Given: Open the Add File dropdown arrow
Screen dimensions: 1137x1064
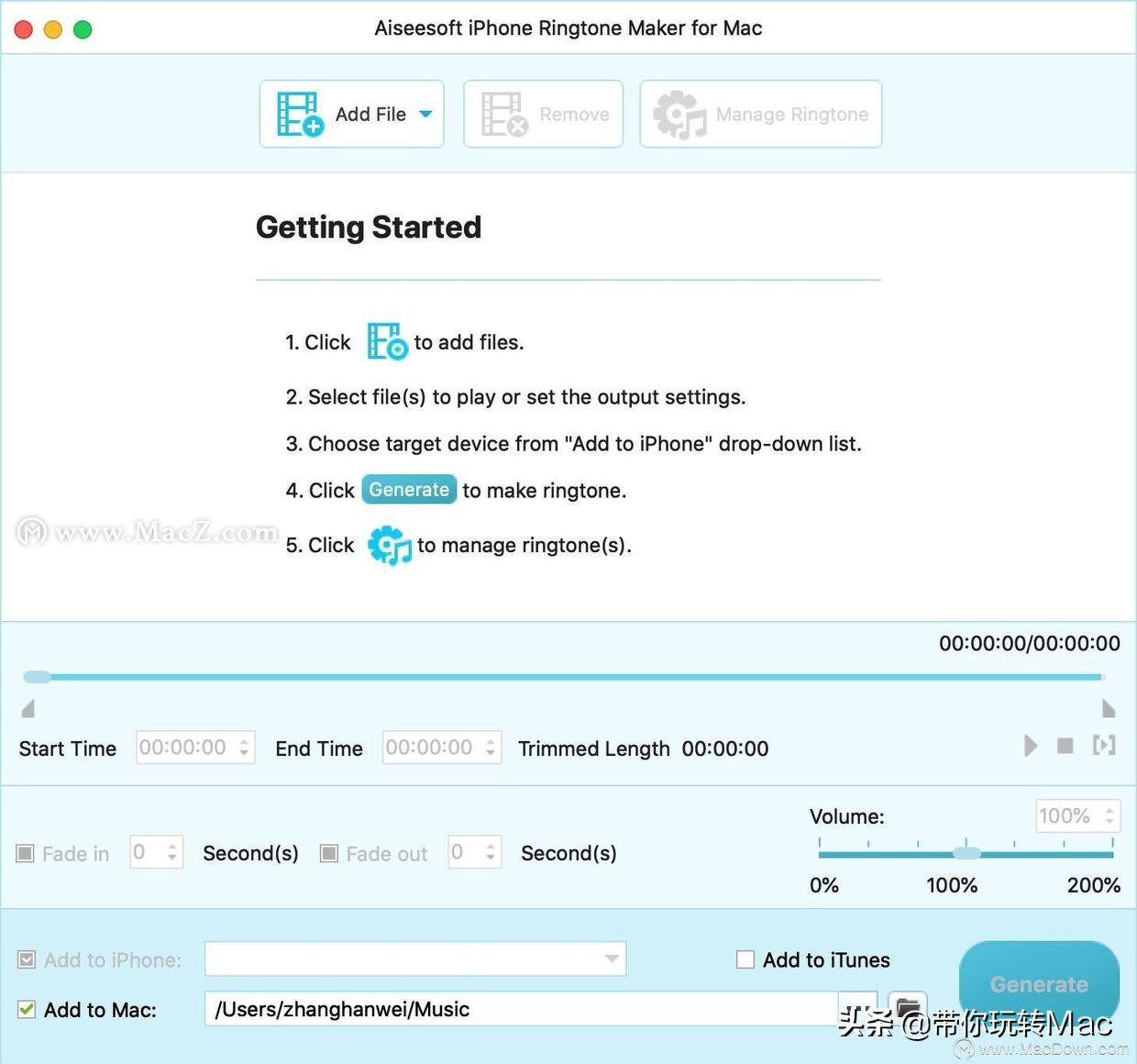Looking at the screenshot, I should tap(425, 114).
